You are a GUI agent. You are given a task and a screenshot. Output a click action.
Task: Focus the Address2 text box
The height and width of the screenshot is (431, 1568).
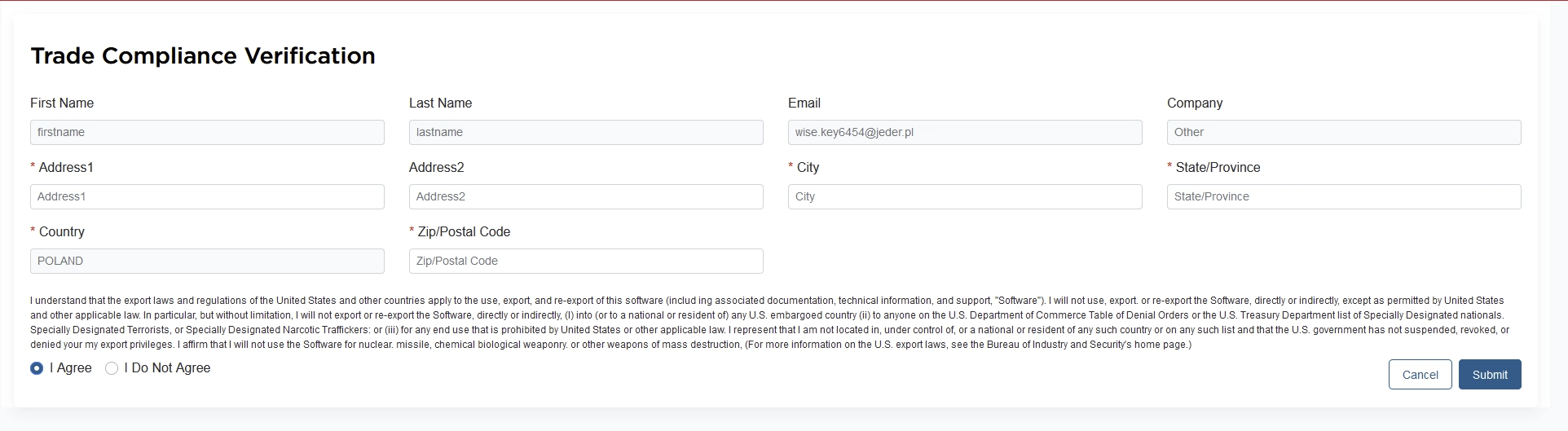click(x=585, y=196)
